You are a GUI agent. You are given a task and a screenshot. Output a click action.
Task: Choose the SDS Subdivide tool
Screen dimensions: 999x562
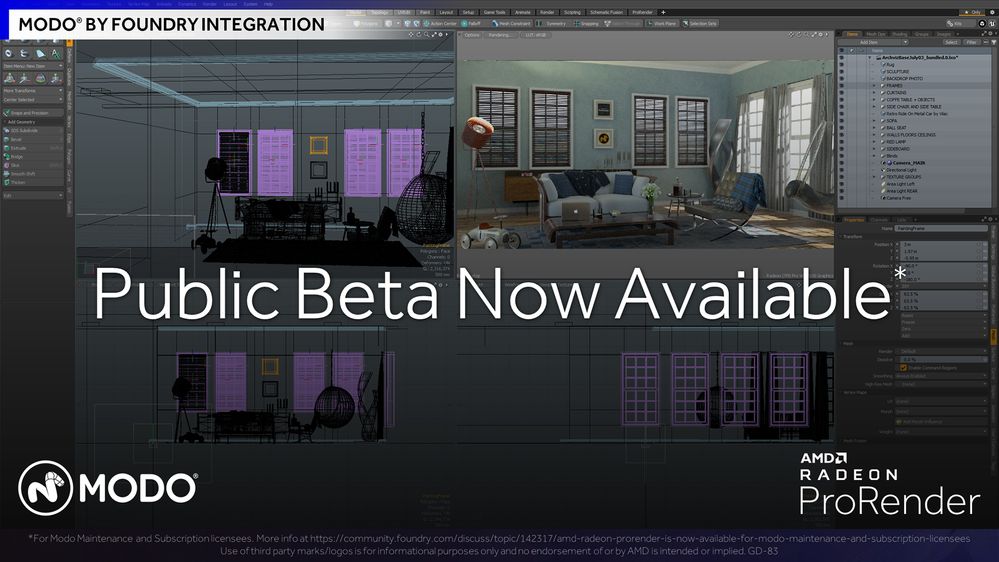pos(33,131)
